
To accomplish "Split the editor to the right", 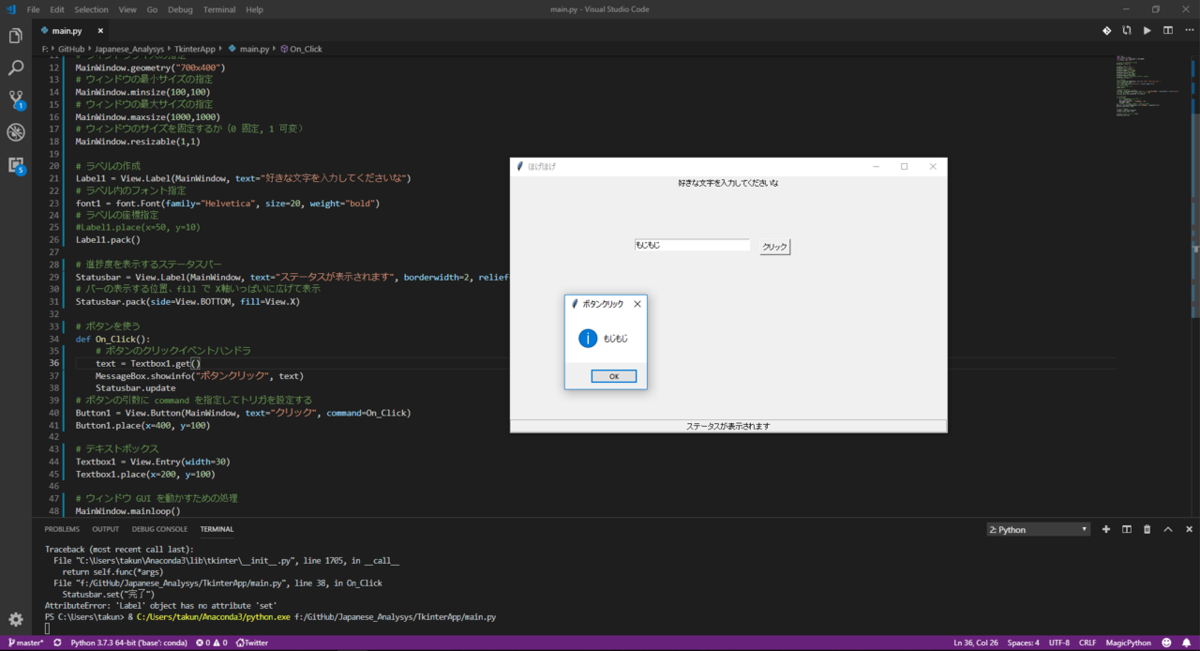I will click(x=1168, y=31).
